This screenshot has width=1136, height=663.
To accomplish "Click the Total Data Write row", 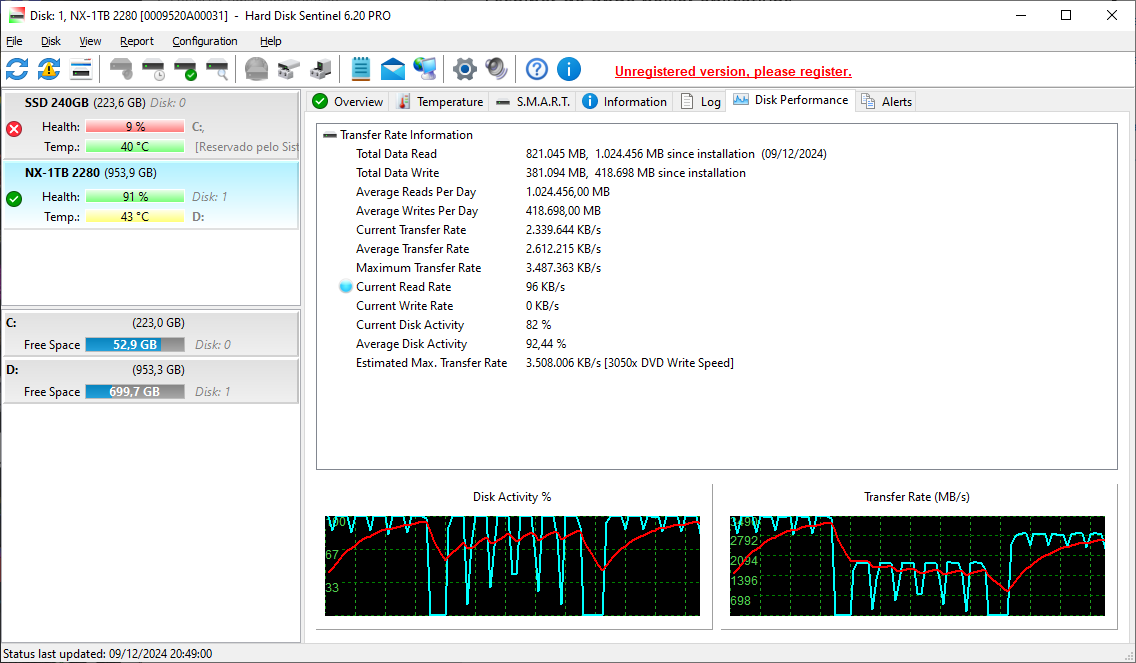I will tap(551, 172).
